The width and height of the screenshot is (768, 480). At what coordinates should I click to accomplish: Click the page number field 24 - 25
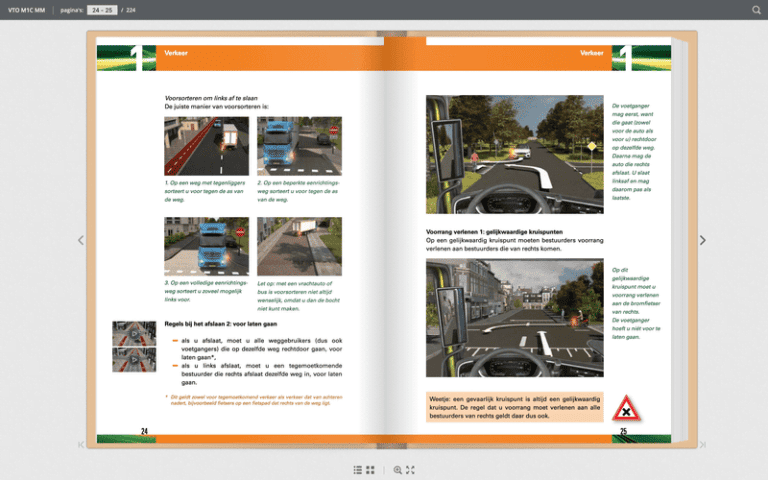(102, 10)
